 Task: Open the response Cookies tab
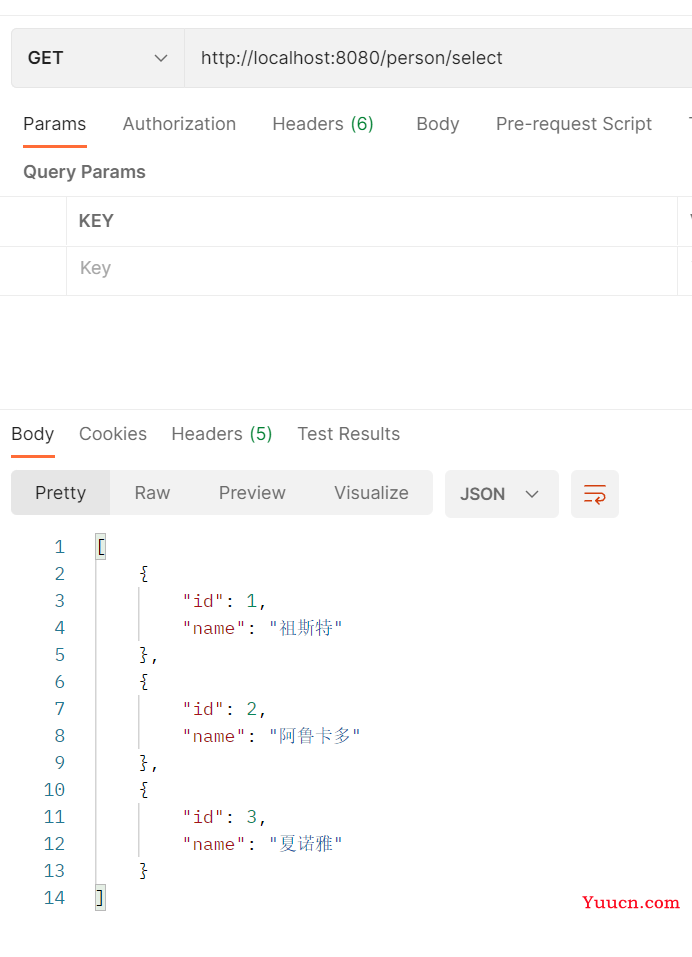click(113, 434)
